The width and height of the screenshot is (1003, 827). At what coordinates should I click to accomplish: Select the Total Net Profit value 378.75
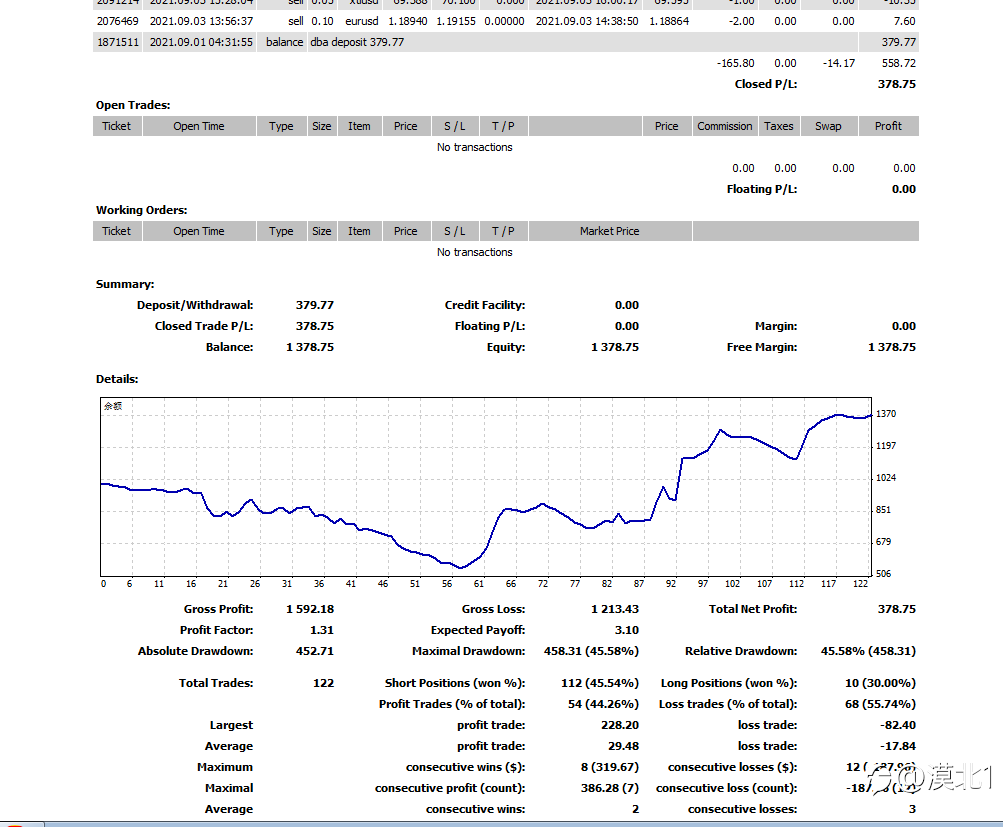(x=896, y=609)
